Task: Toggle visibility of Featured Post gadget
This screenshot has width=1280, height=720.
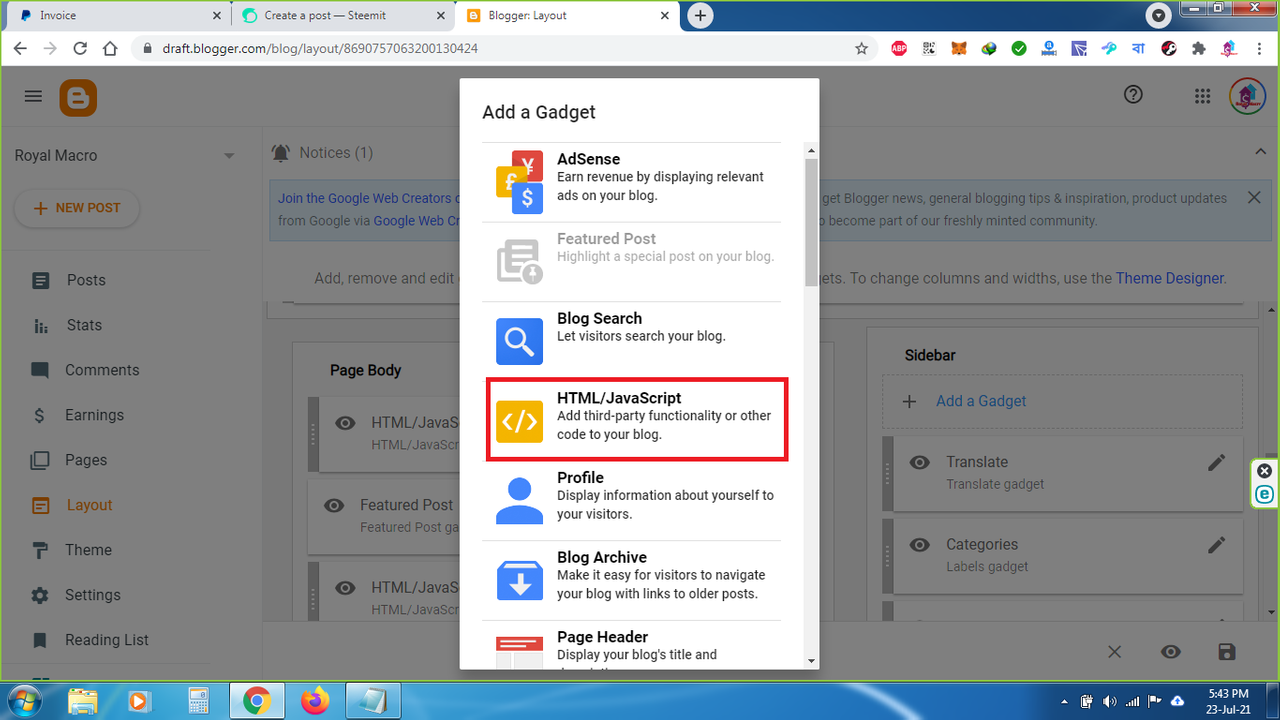Action: point(334,506)
